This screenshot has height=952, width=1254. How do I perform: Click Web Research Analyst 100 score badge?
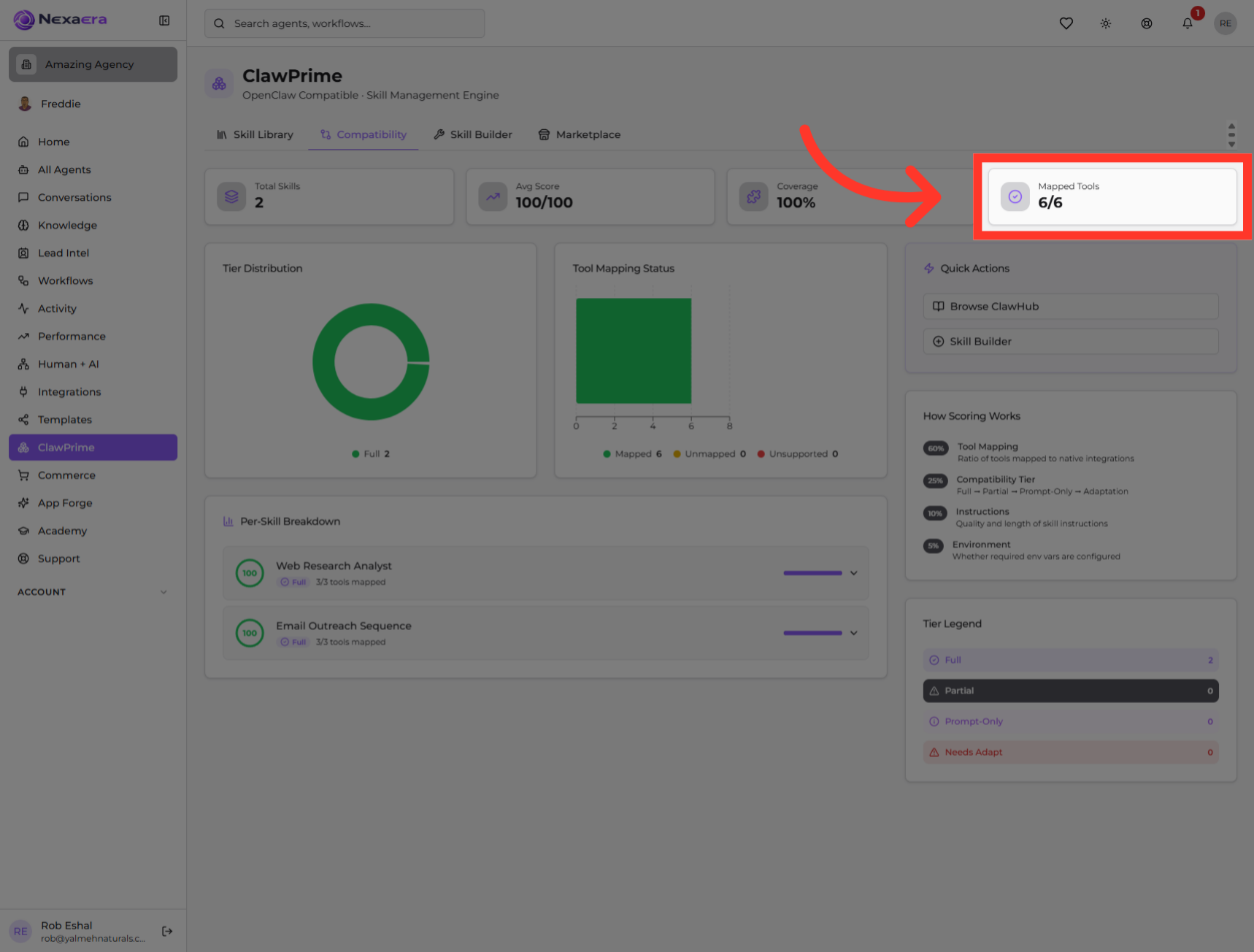point(250,573)
